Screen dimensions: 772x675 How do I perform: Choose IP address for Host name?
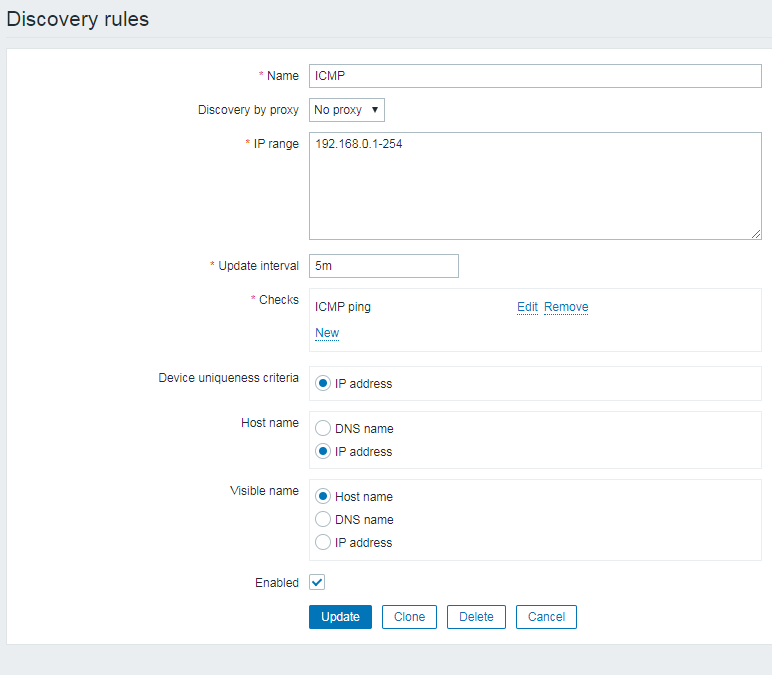click(323, 452)
